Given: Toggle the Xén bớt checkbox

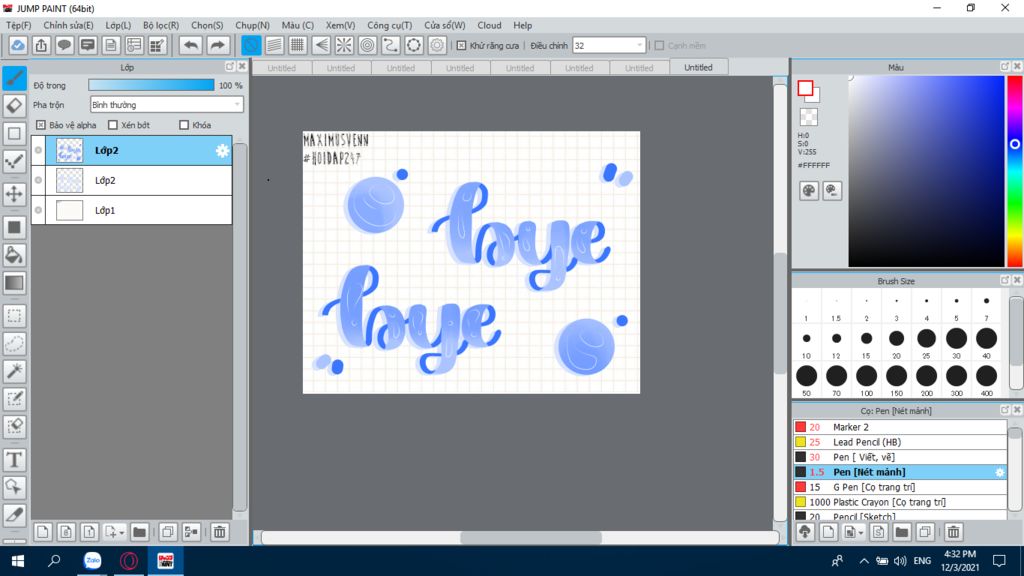Looking at the screenshot, I should point(113,125).
